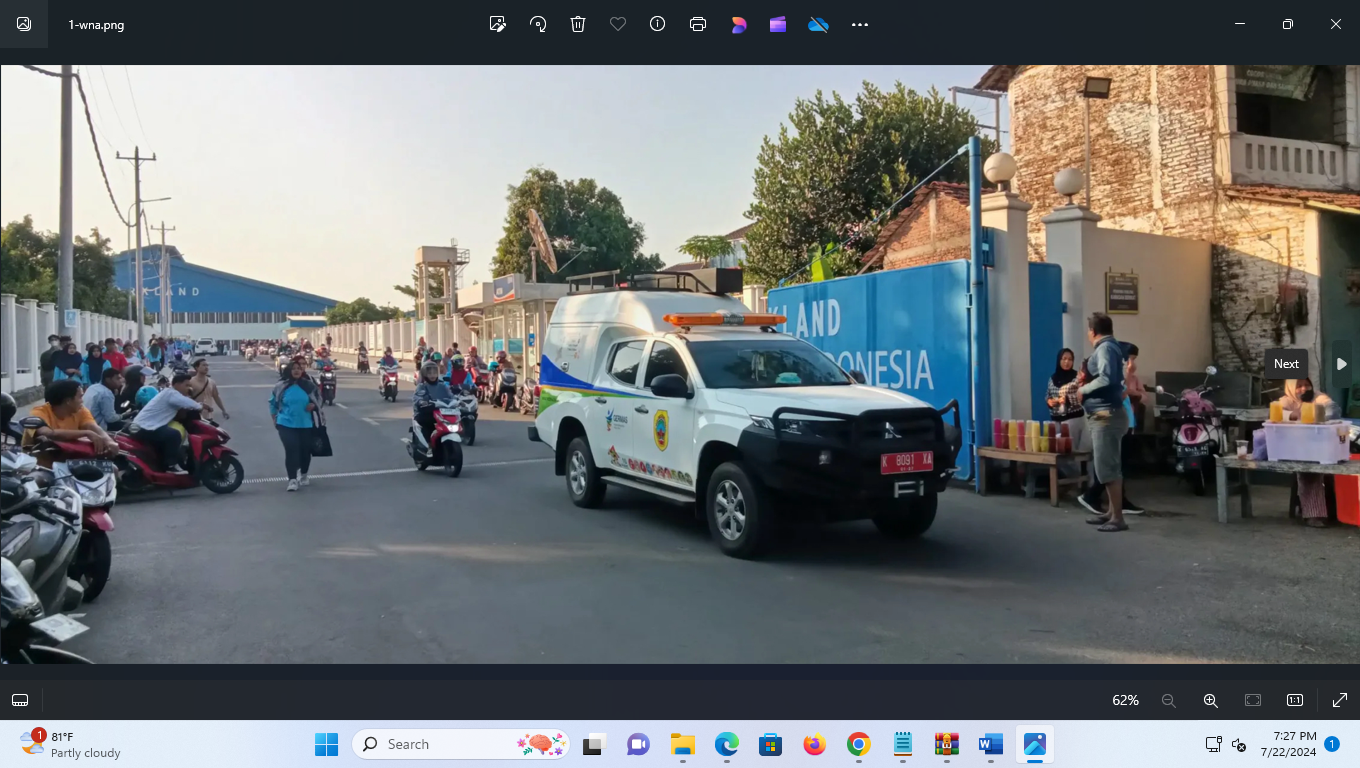1360x768 pixels.
Task: Rotate the photo
Action: coord(537,24)
